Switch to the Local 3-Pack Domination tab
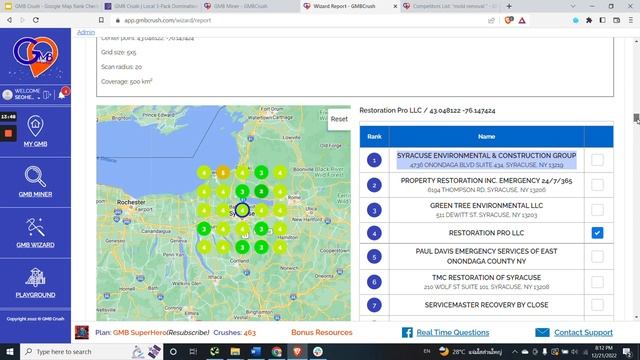 pyautogui.click(x=152, y=6)
